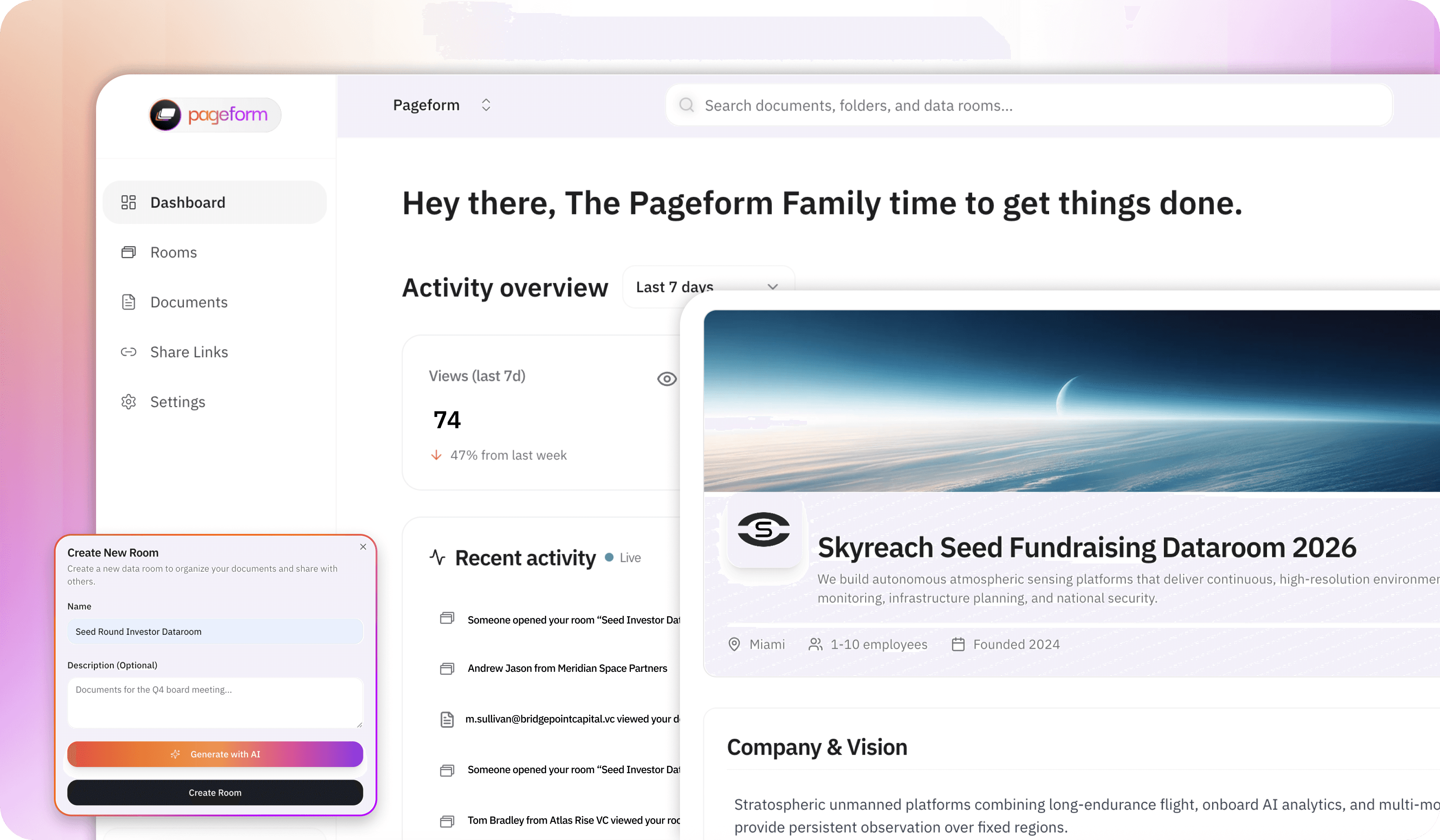Close the Create New Room dialog
Image resolution: width=1440 pixels, height=840 pixels.
coord(363,547)
